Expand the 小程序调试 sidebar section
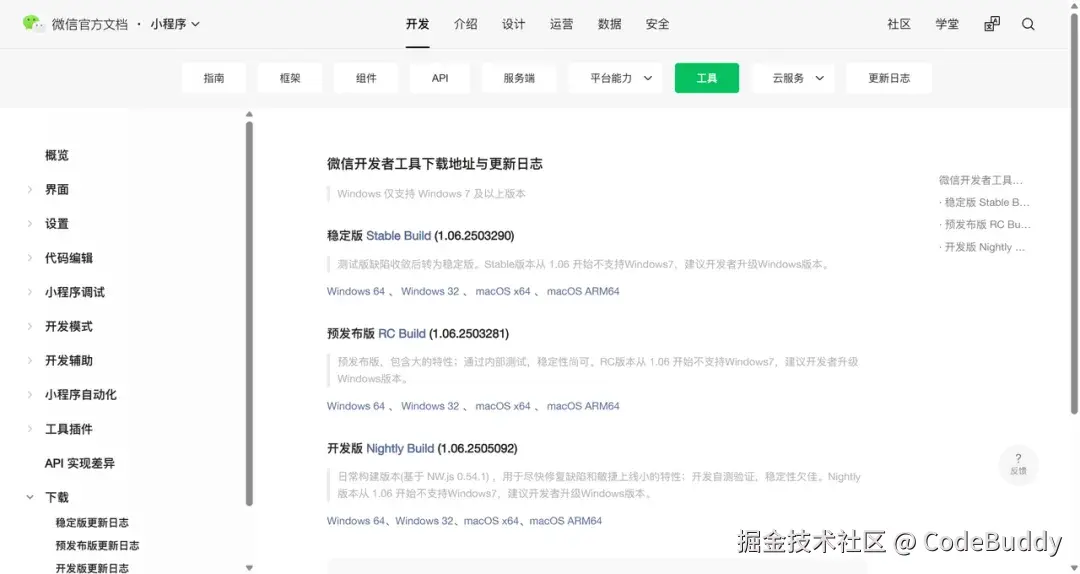The image size is (1080, 574). coord(30,292)
